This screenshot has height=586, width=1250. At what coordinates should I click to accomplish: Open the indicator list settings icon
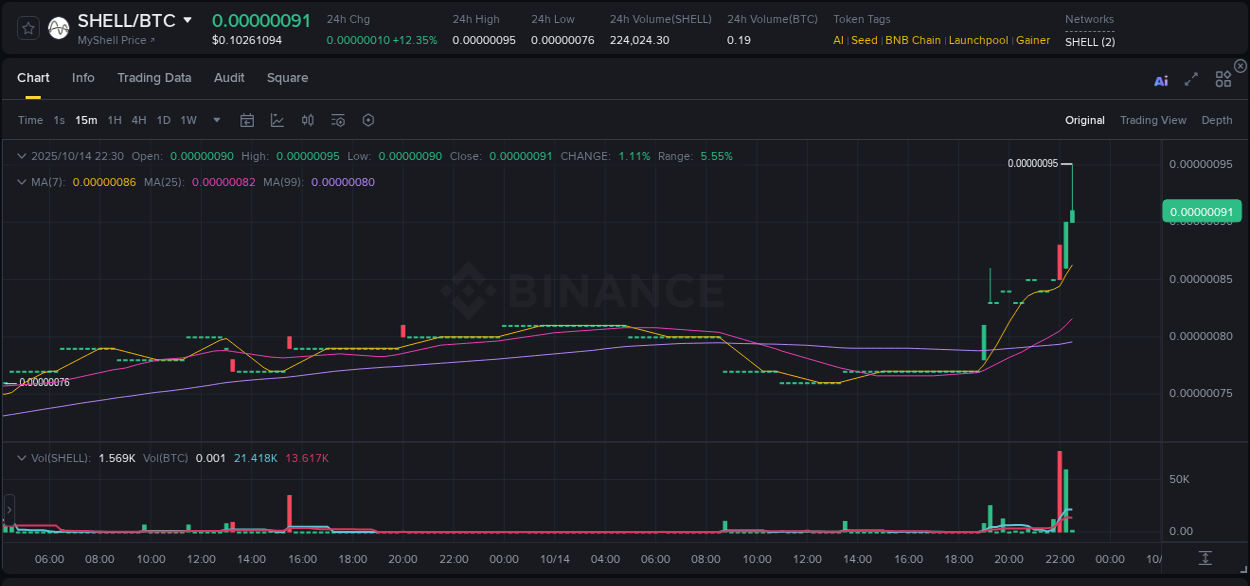(337, 120)
